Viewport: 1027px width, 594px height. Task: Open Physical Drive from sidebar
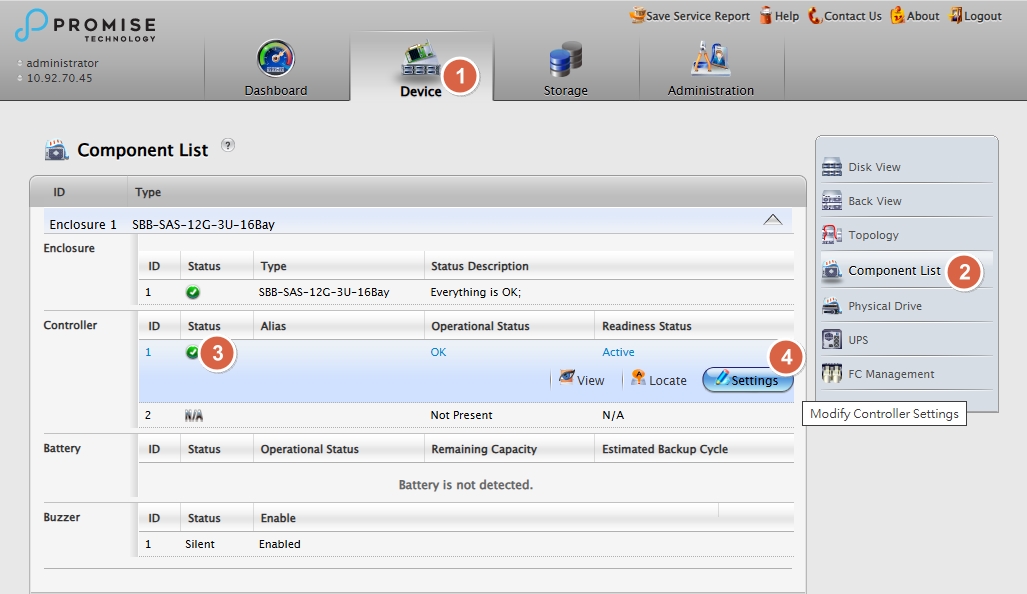[x=884, y=306]
